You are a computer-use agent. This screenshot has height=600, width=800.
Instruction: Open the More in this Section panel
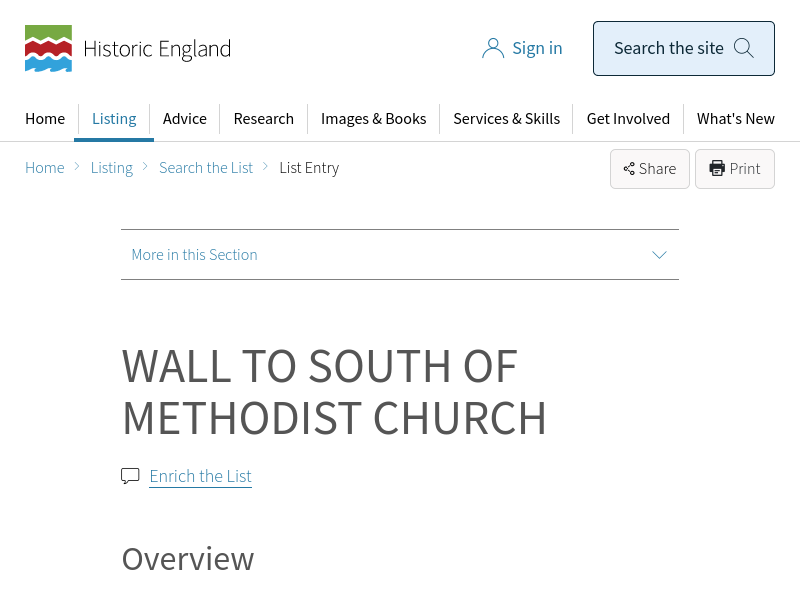(194, 255)
